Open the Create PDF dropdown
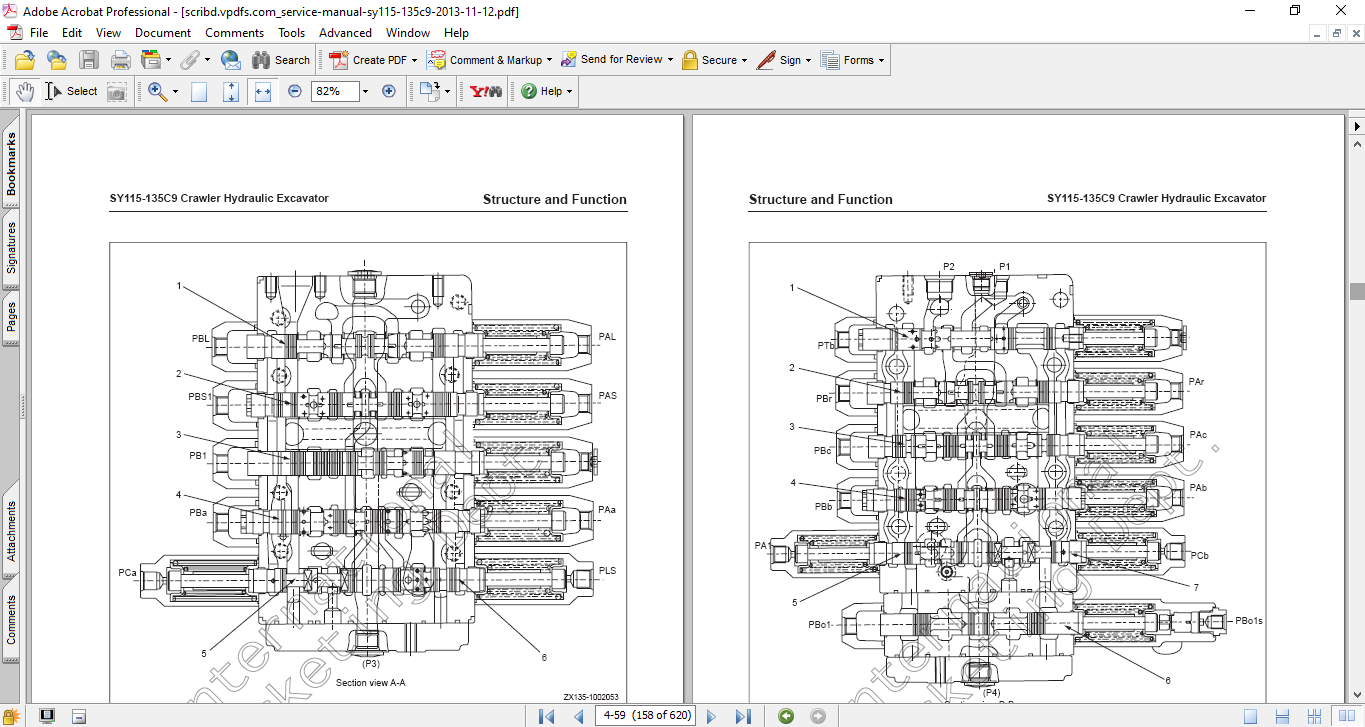This screenshot has height=727, width=1365. tap(414, 60)
